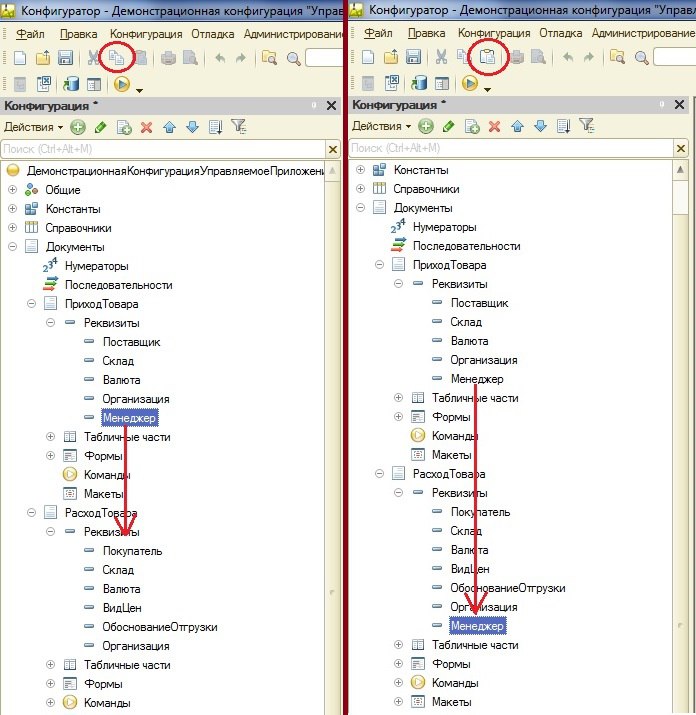Expand Справочники node in left tree
Image resolution: width=696 pixels, height=715 pixels.
coord(13,228)
